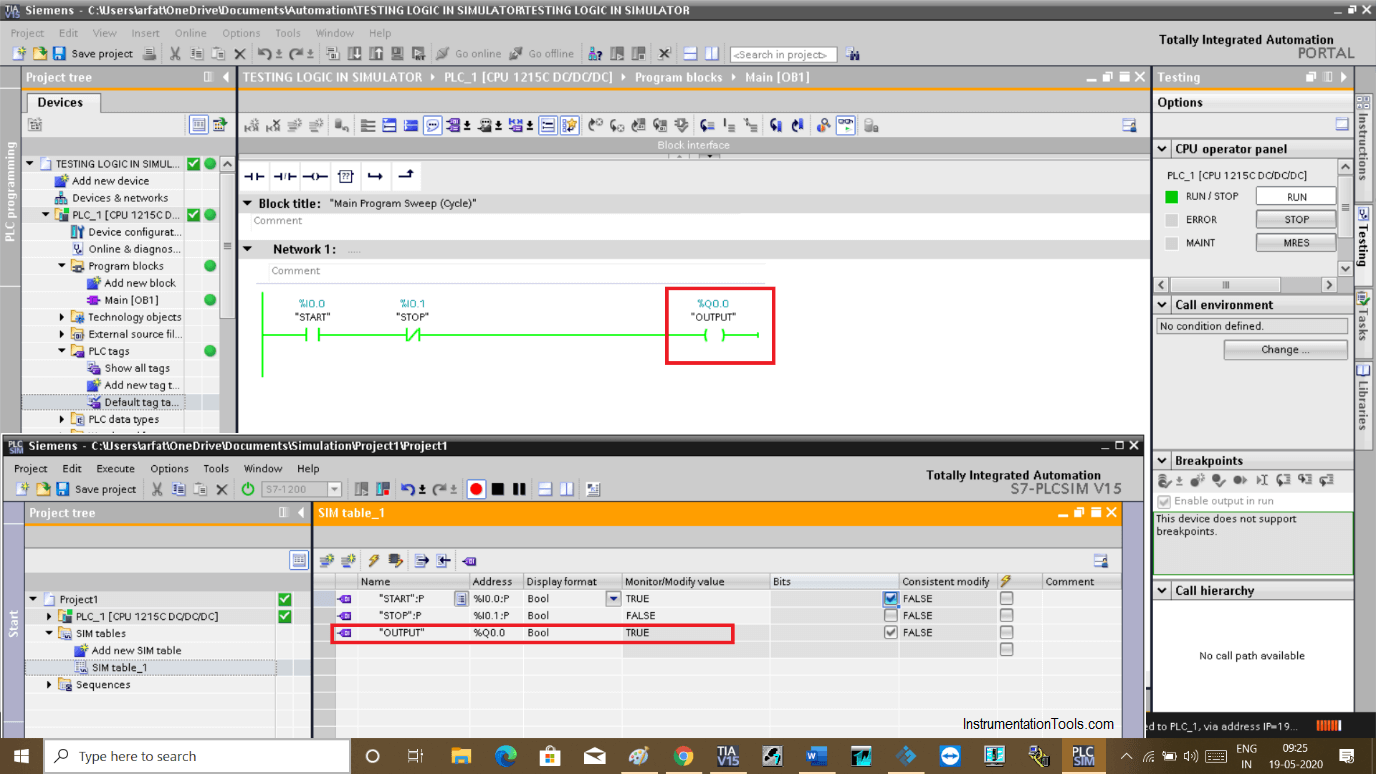Open the Word icon in the taskbar
This screenshot has height=774, width=1376.
817,756
